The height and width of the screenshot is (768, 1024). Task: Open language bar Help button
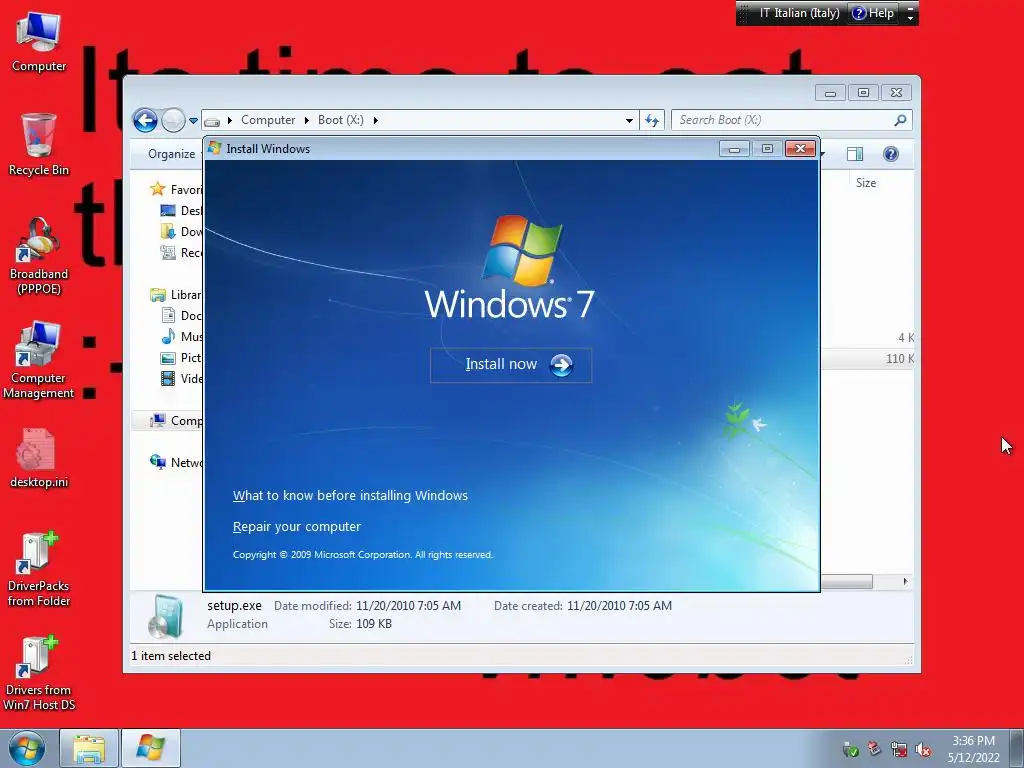873,13
